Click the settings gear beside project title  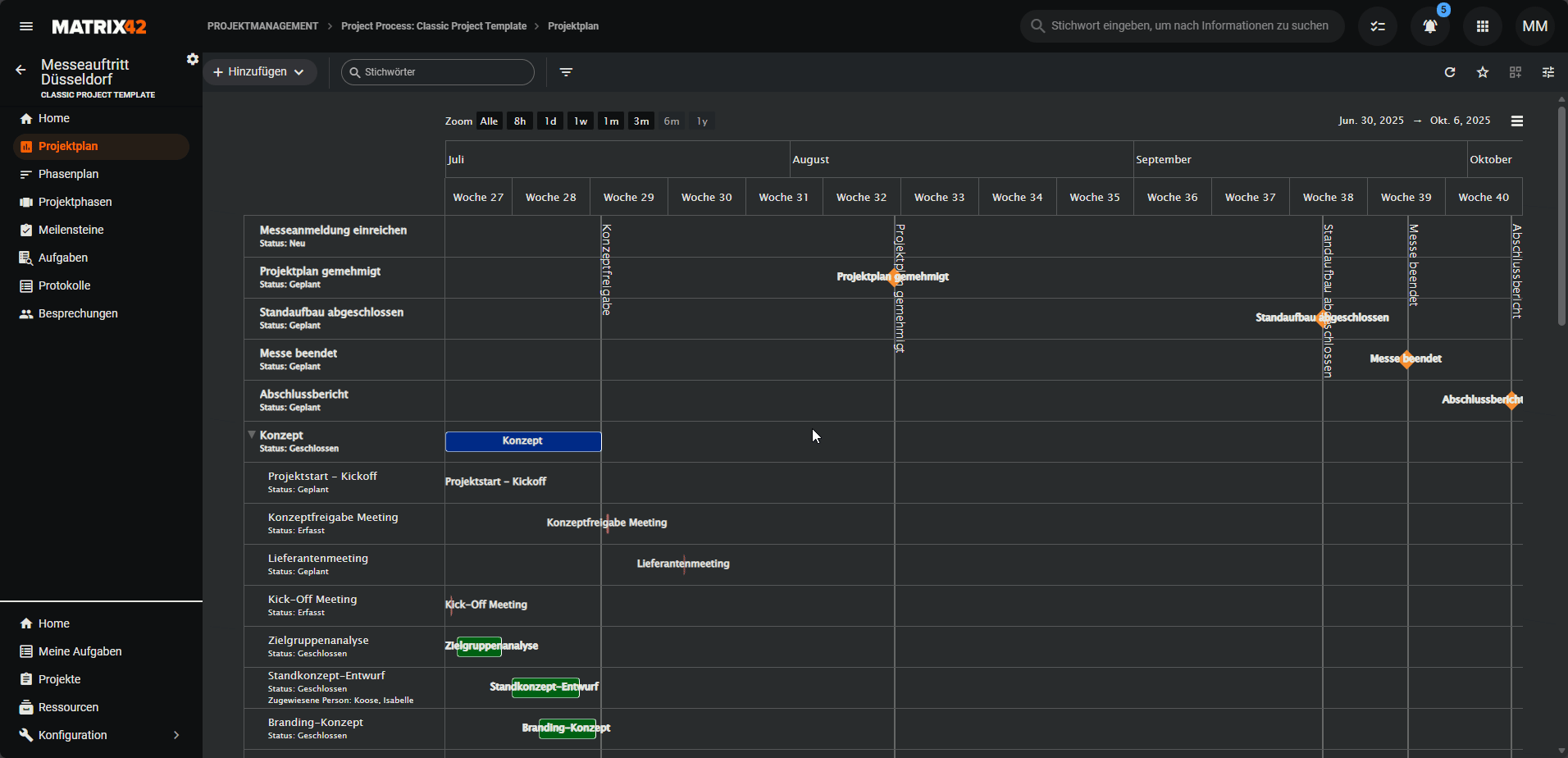193,59
